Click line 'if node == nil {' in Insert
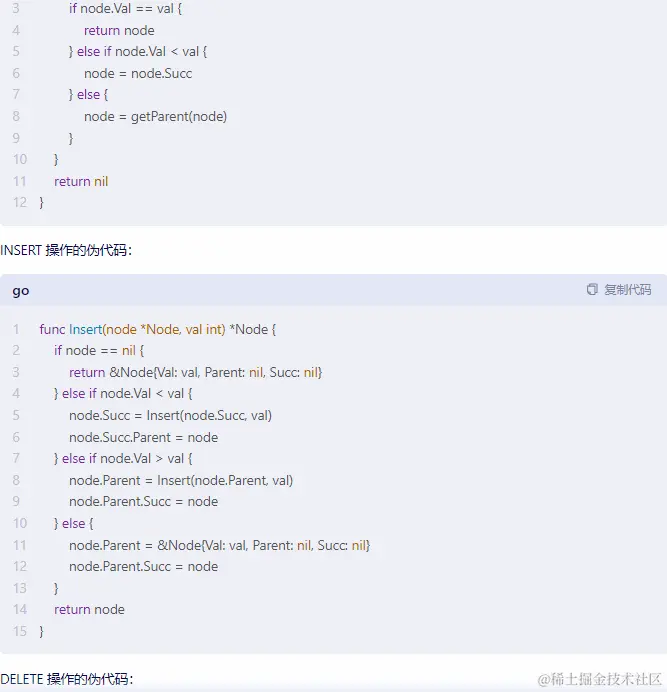Screen dimensions: 667x692 tap(99, 351)
